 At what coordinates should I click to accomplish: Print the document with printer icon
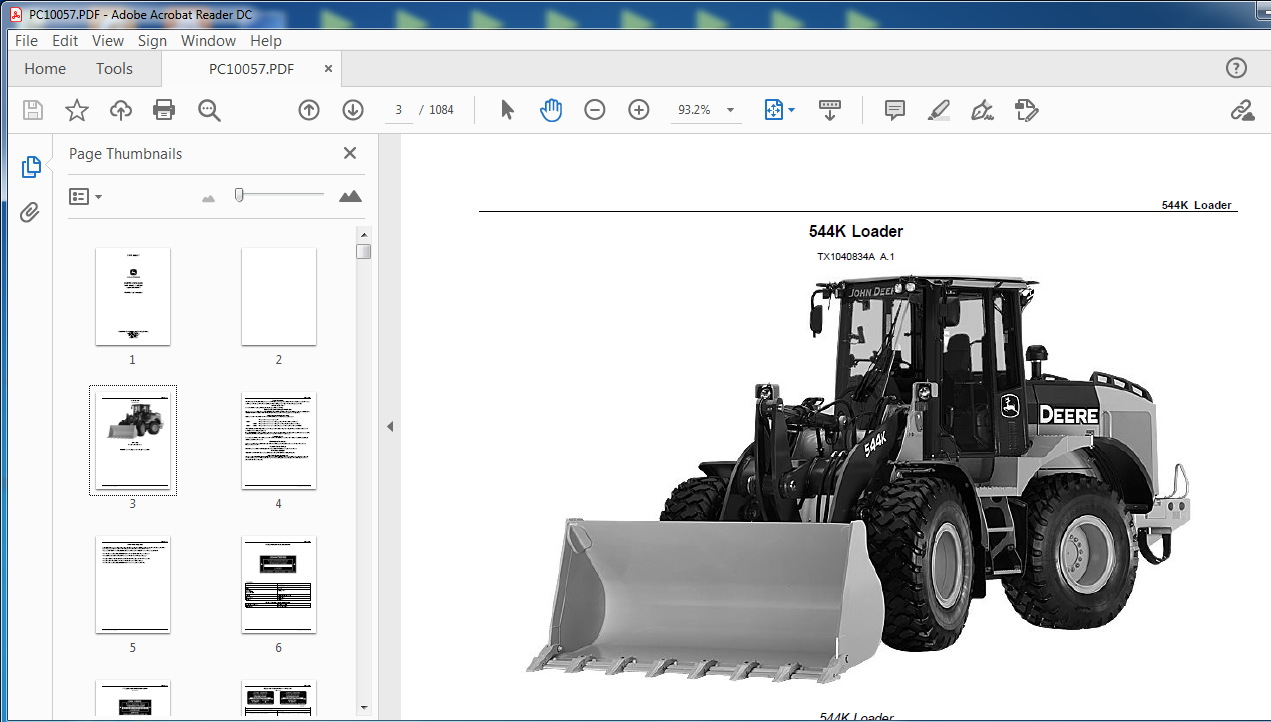click(164, 110)
